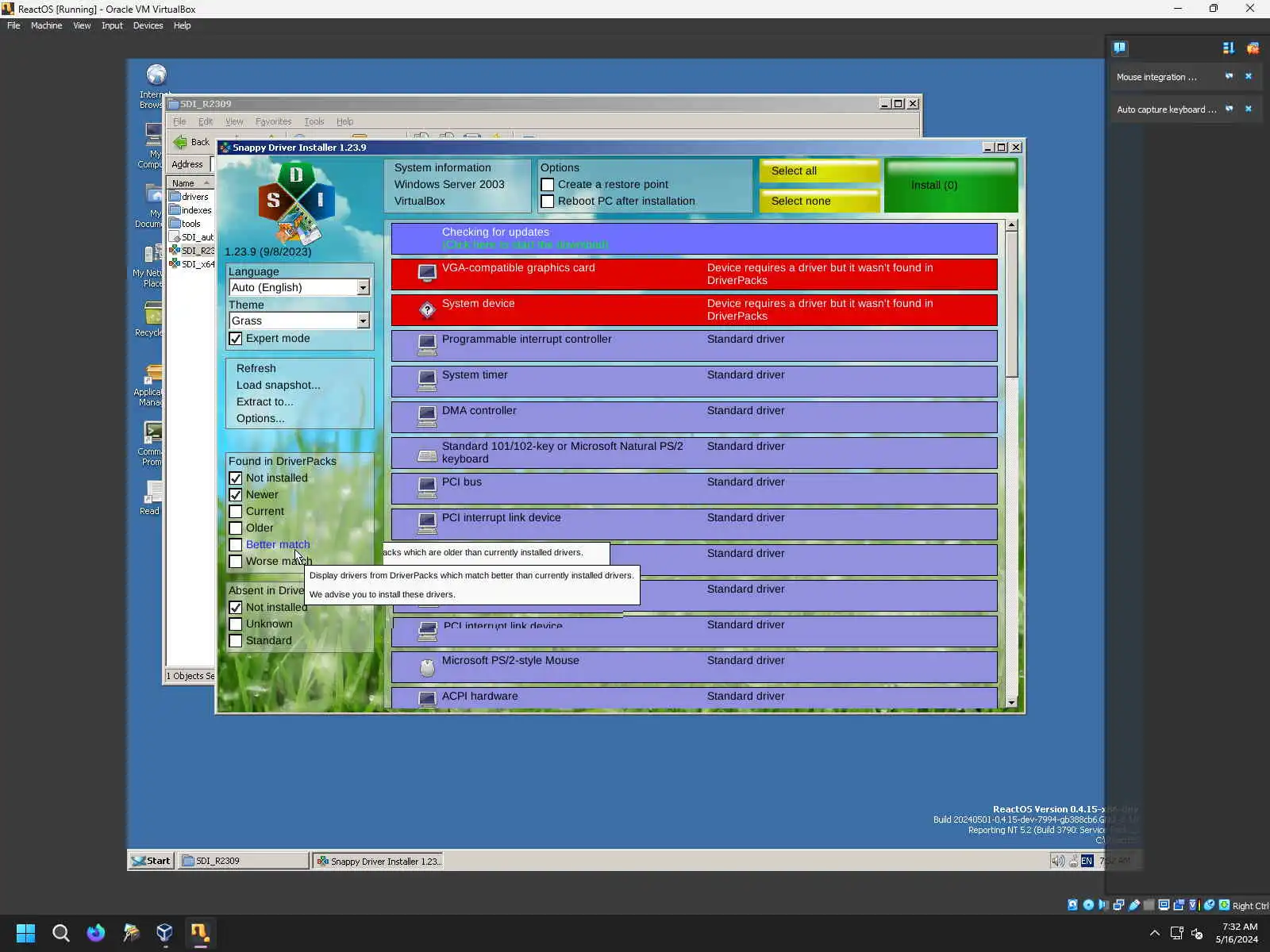Viewport: 1270px width, 952px height.
Task: Disable the Expert mode checkbox
Action: click(x=236, y=339)
